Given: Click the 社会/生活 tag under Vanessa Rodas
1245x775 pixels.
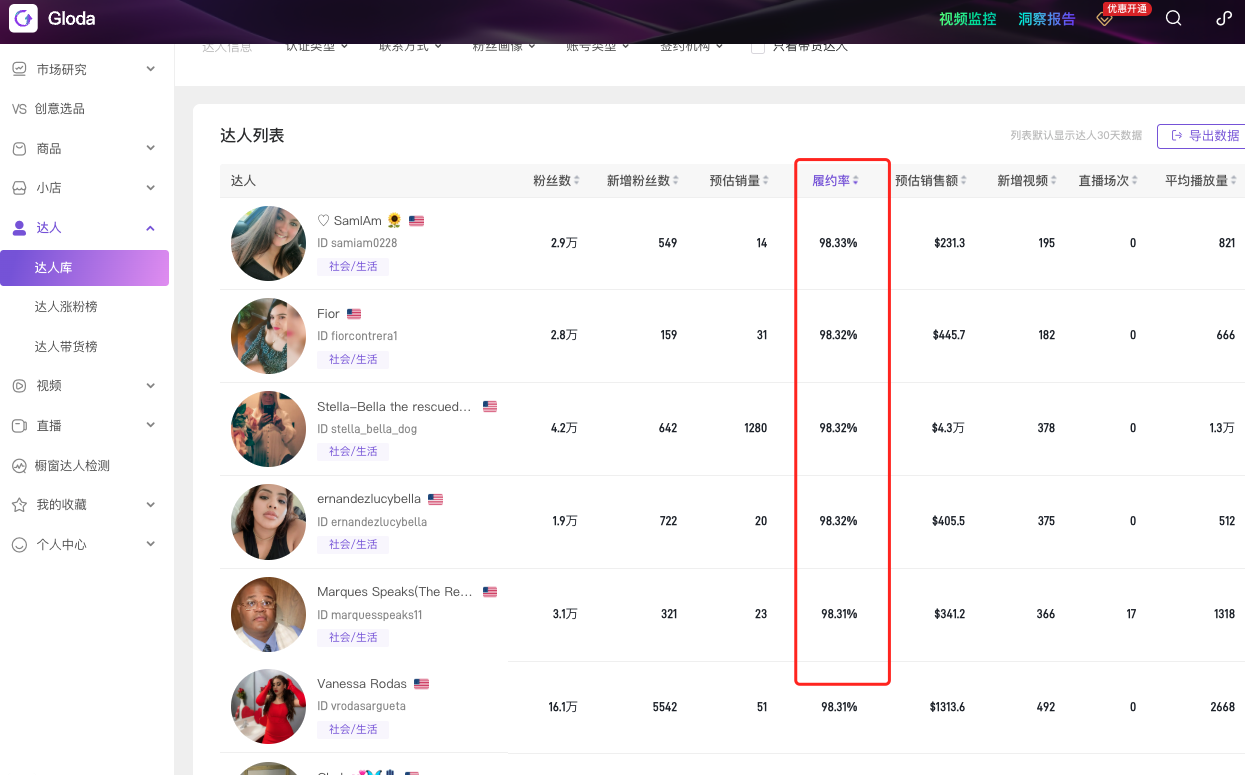Looking at the screenshot, I should (353, 729).
